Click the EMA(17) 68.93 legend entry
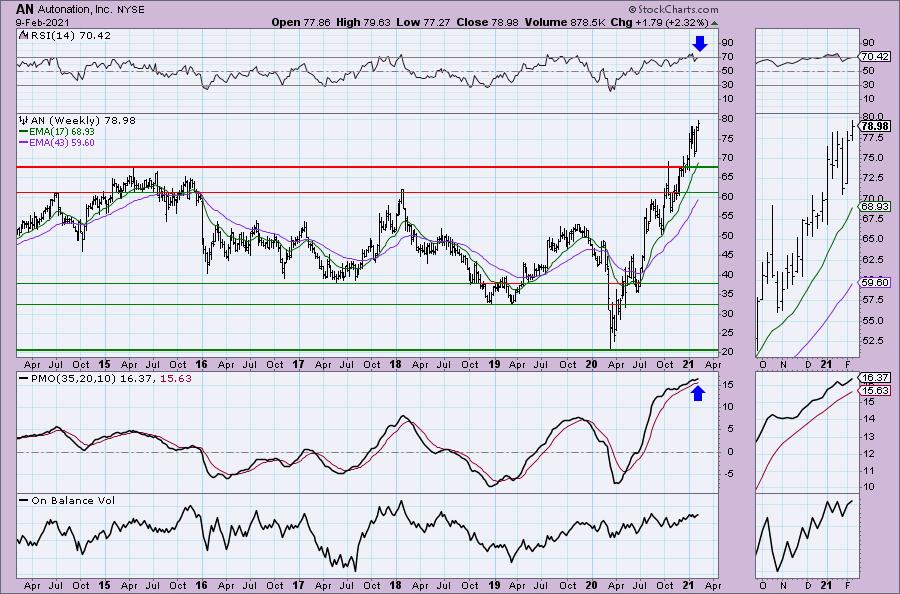 point(57,132)
